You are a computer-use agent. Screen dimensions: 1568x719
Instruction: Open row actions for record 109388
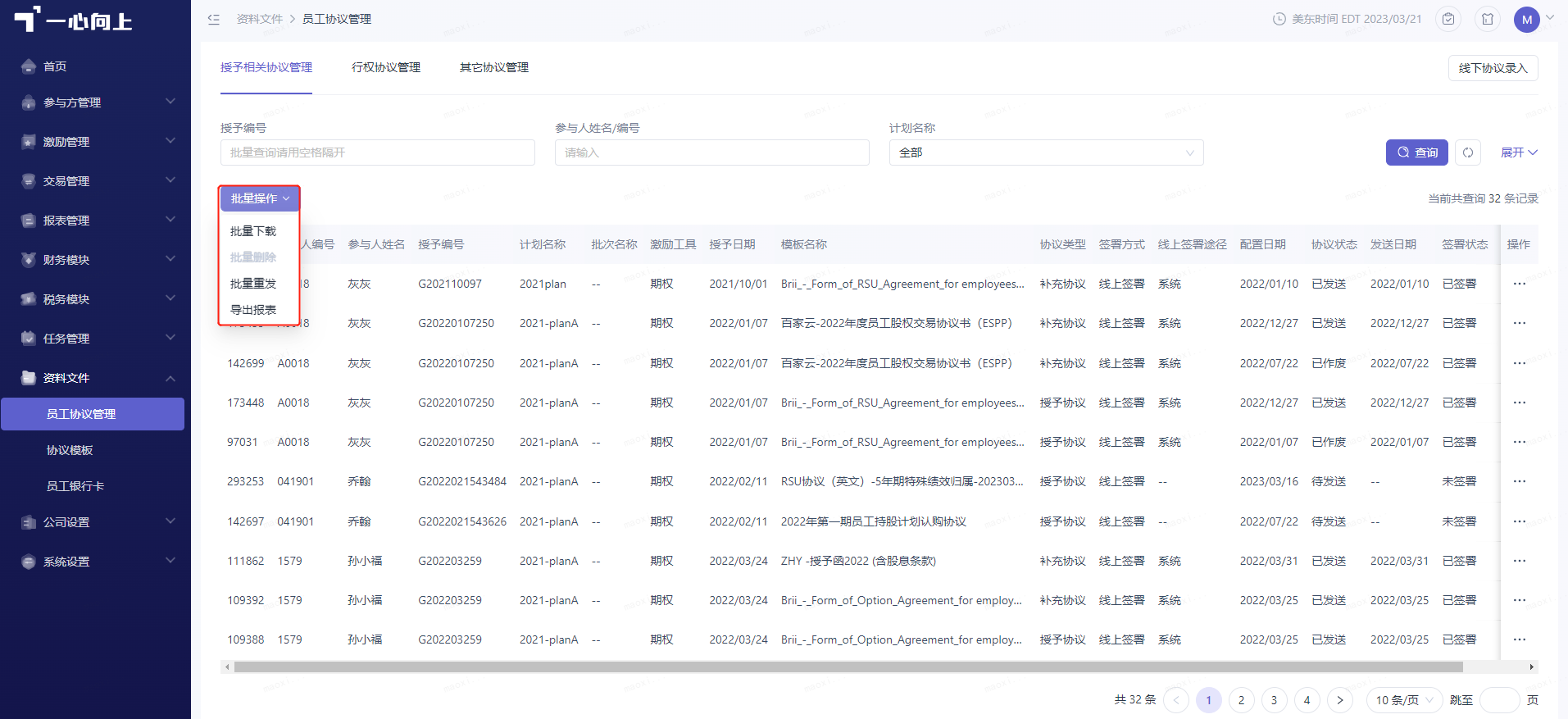tap(1520, 639)
